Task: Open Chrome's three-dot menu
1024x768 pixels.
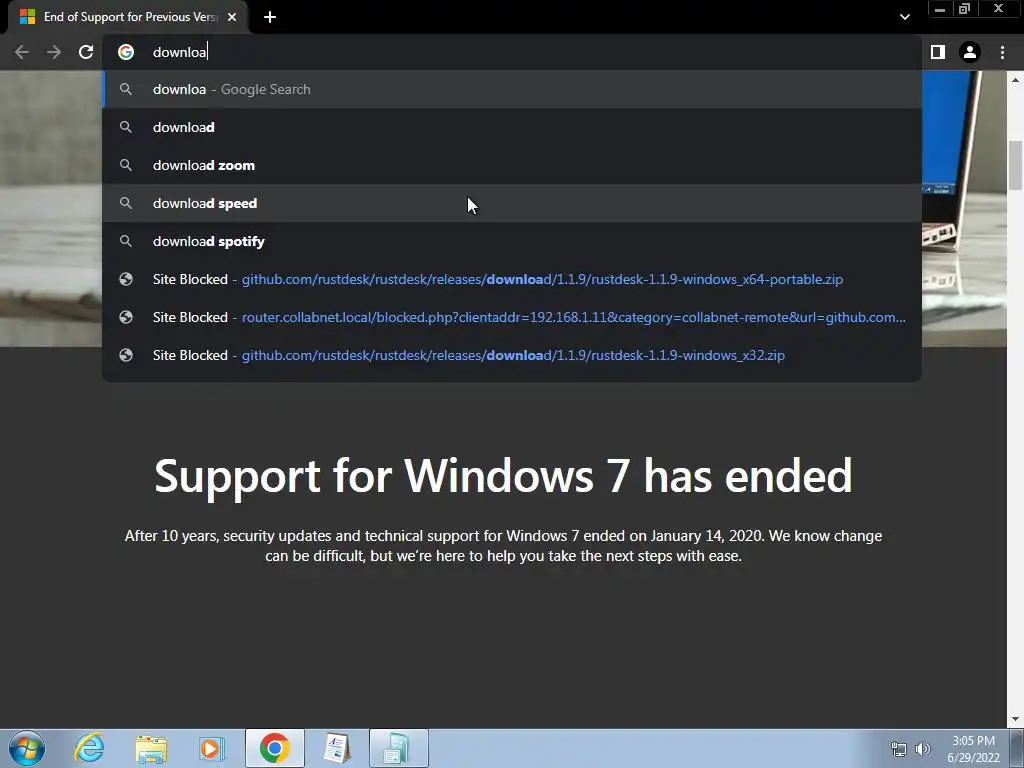Action: point(1002,52)
